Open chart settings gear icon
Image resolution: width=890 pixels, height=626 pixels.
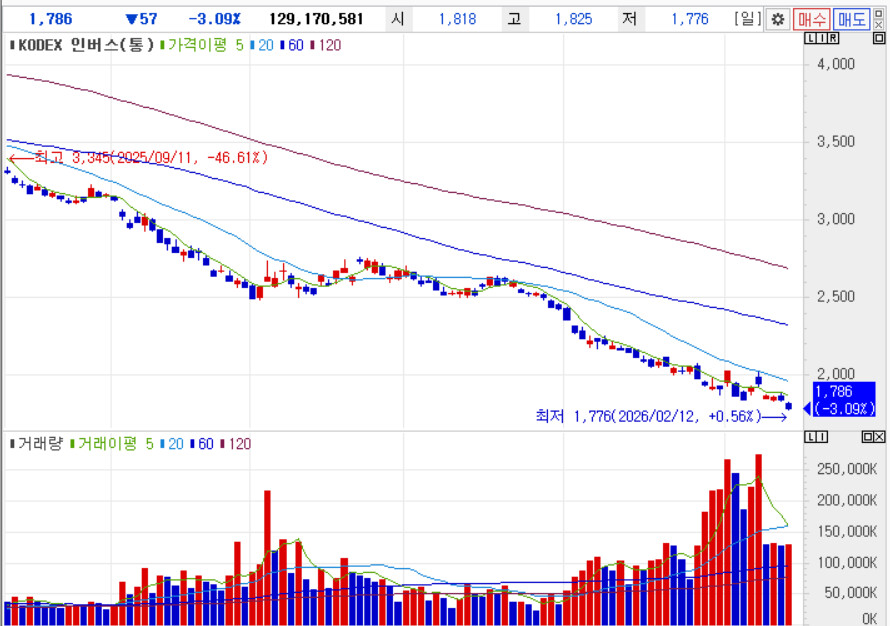pos(777,19)
